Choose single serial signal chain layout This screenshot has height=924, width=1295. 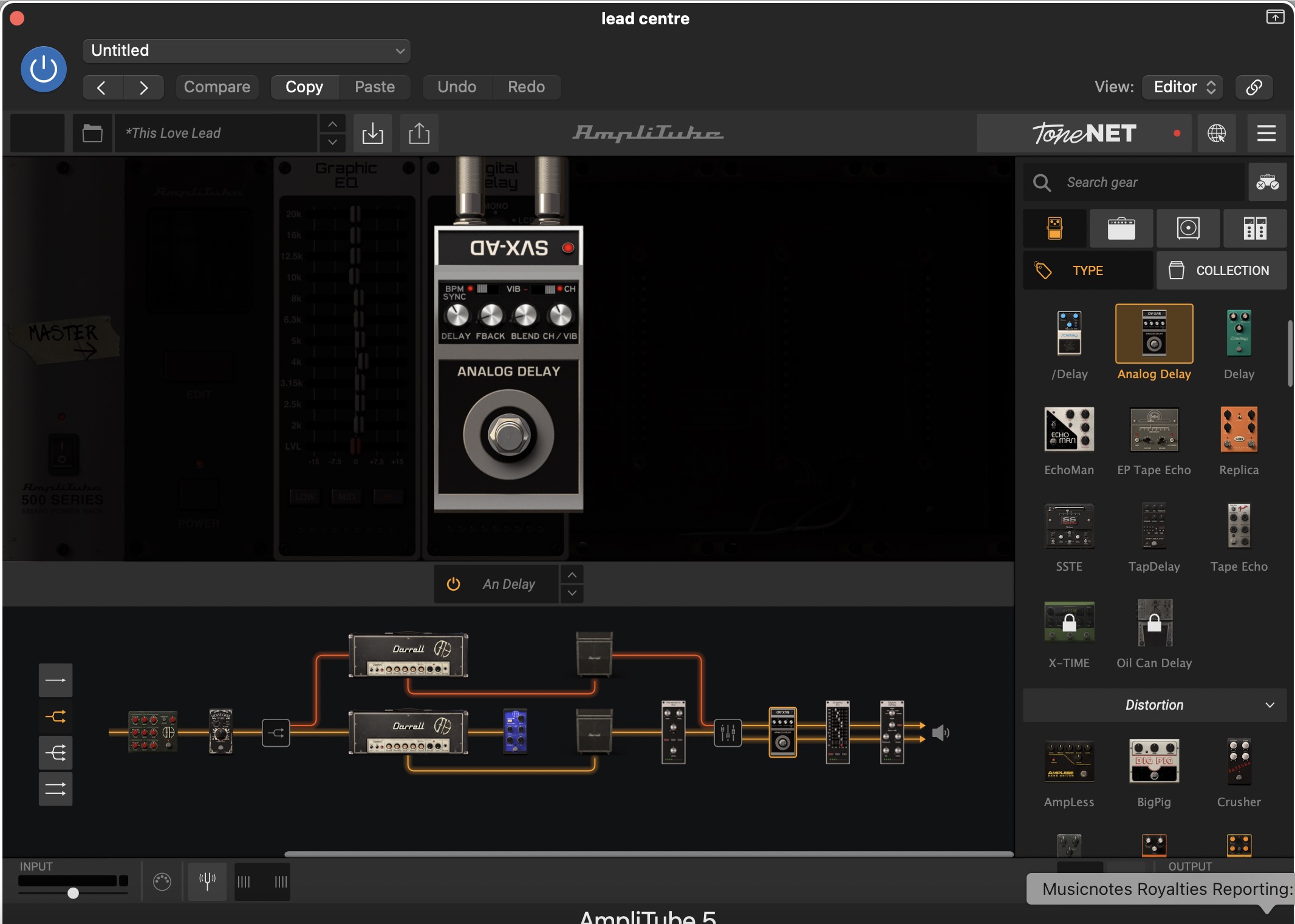(55, 680)
